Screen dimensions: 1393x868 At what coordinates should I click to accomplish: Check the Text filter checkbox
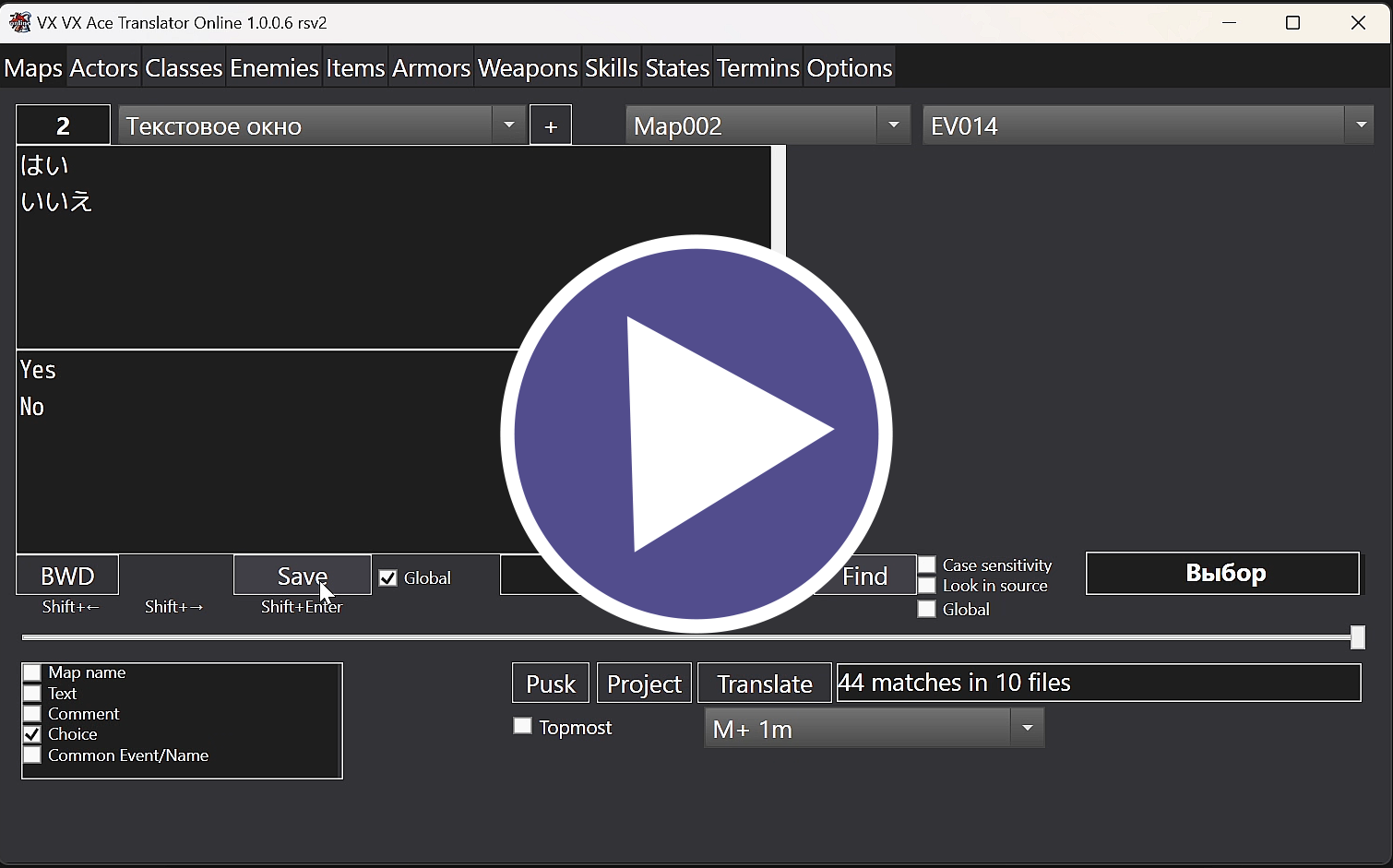click(32, 694)
